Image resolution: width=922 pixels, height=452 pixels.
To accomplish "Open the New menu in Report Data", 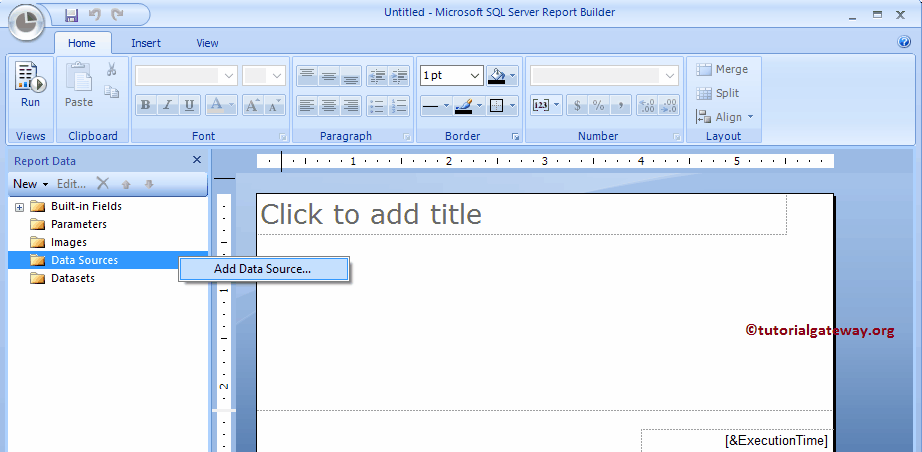I will pyautogui.click(x=31, y=184).
